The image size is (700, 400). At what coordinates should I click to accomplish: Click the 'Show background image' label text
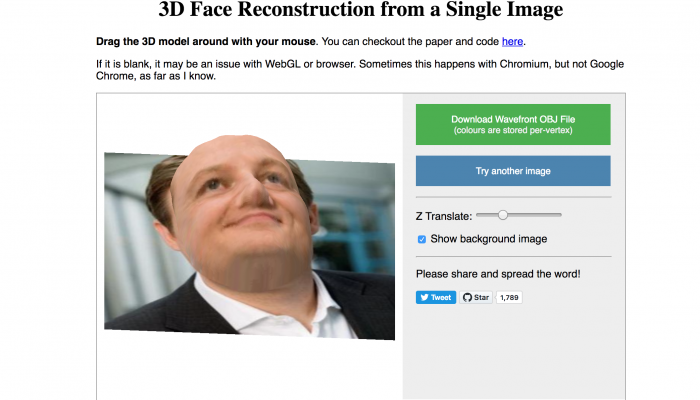click(x=488, y=239)
